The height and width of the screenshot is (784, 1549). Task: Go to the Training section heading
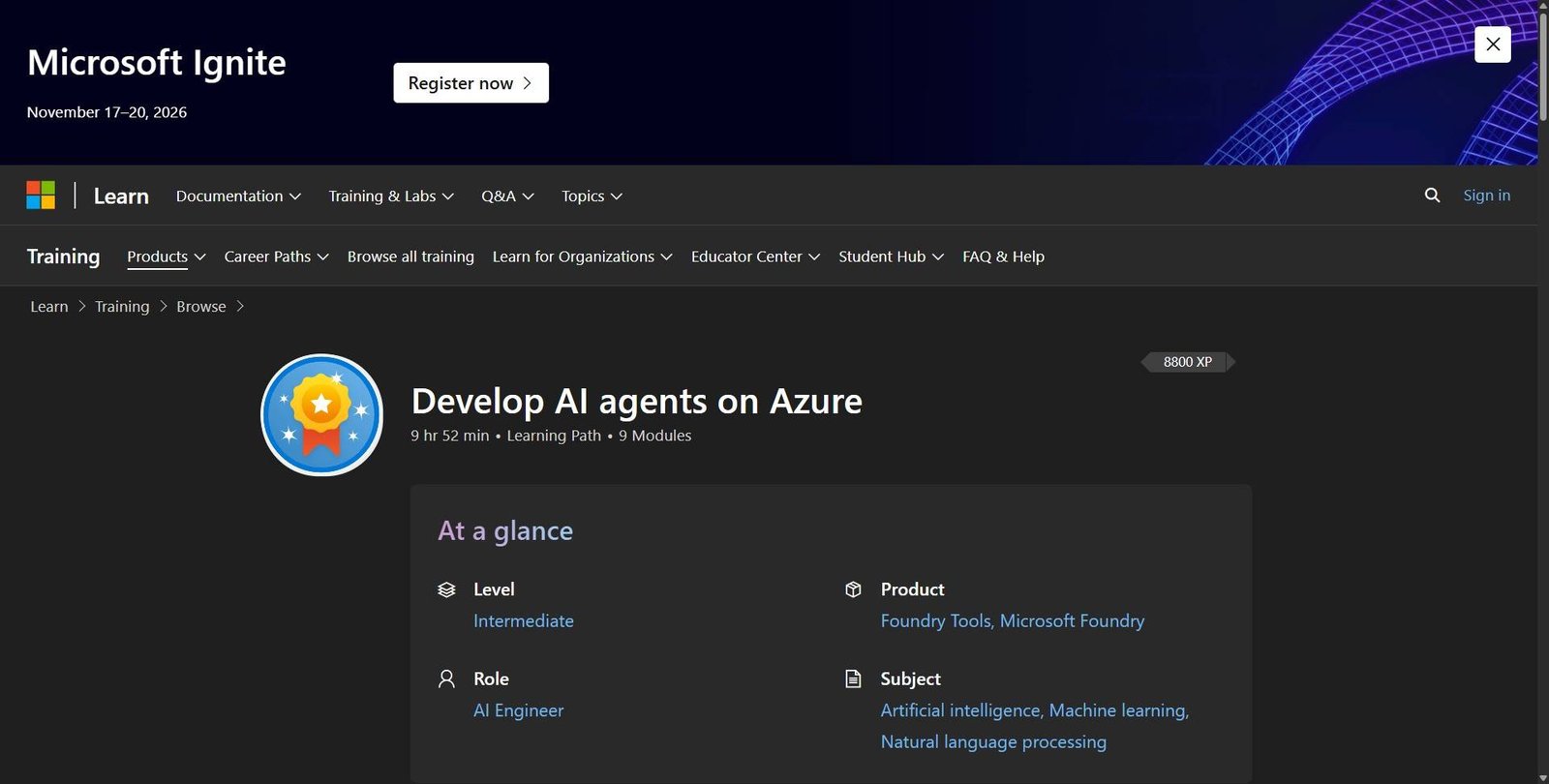[63, 256]
